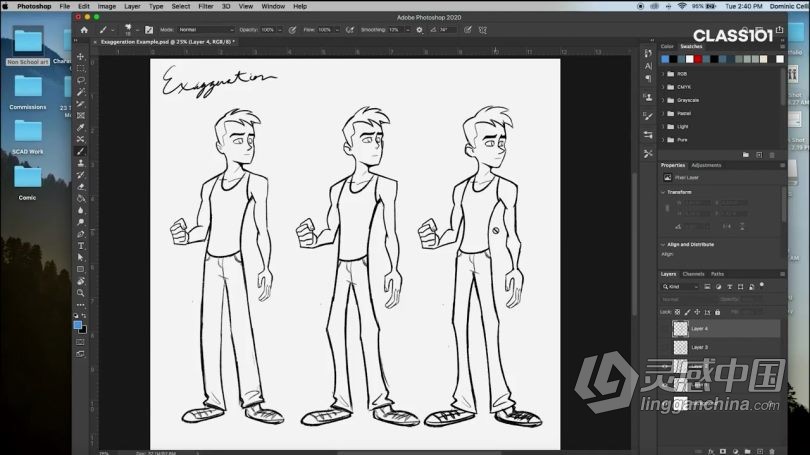Switch to the Channels tab
810x455 pixels.
point(693,274)
